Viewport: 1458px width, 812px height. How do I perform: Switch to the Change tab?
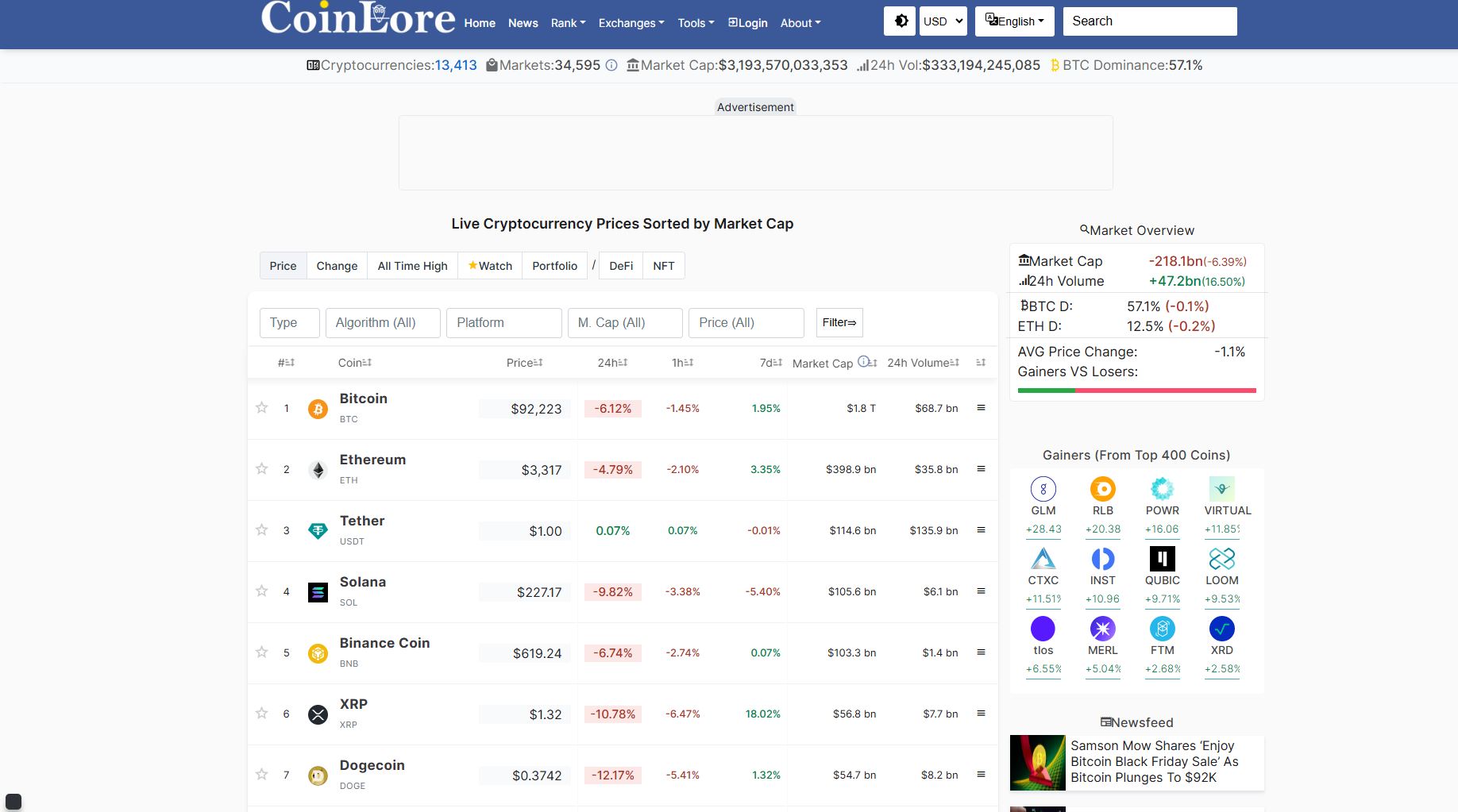[x=337, y=265]
